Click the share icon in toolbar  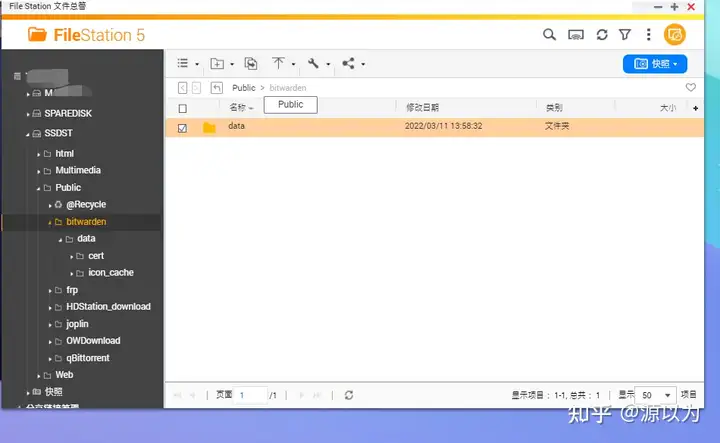coord(348,63)
